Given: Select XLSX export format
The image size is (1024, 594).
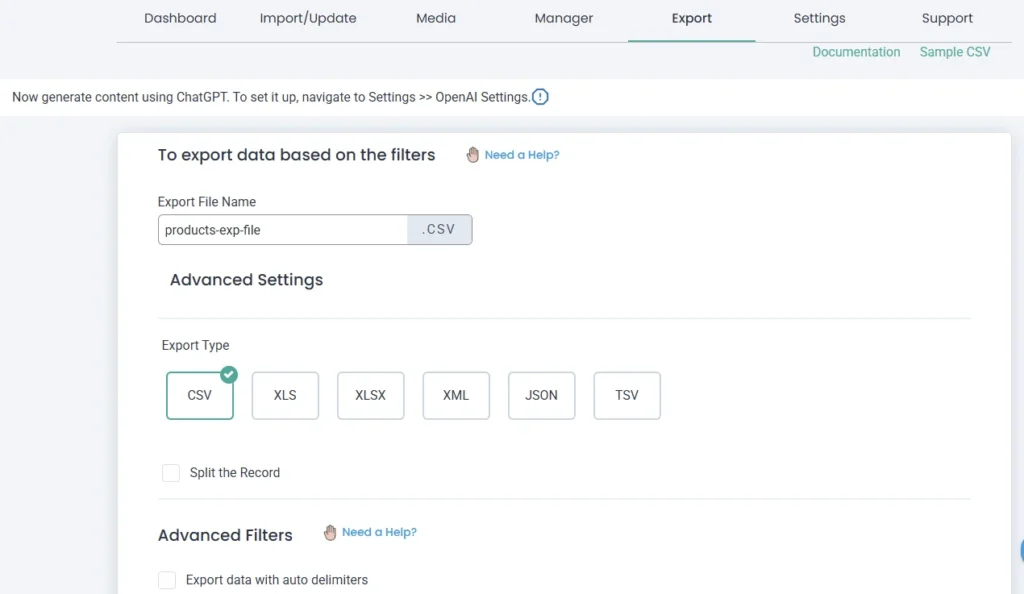Looking at the screenshot, I should [370, 395].
